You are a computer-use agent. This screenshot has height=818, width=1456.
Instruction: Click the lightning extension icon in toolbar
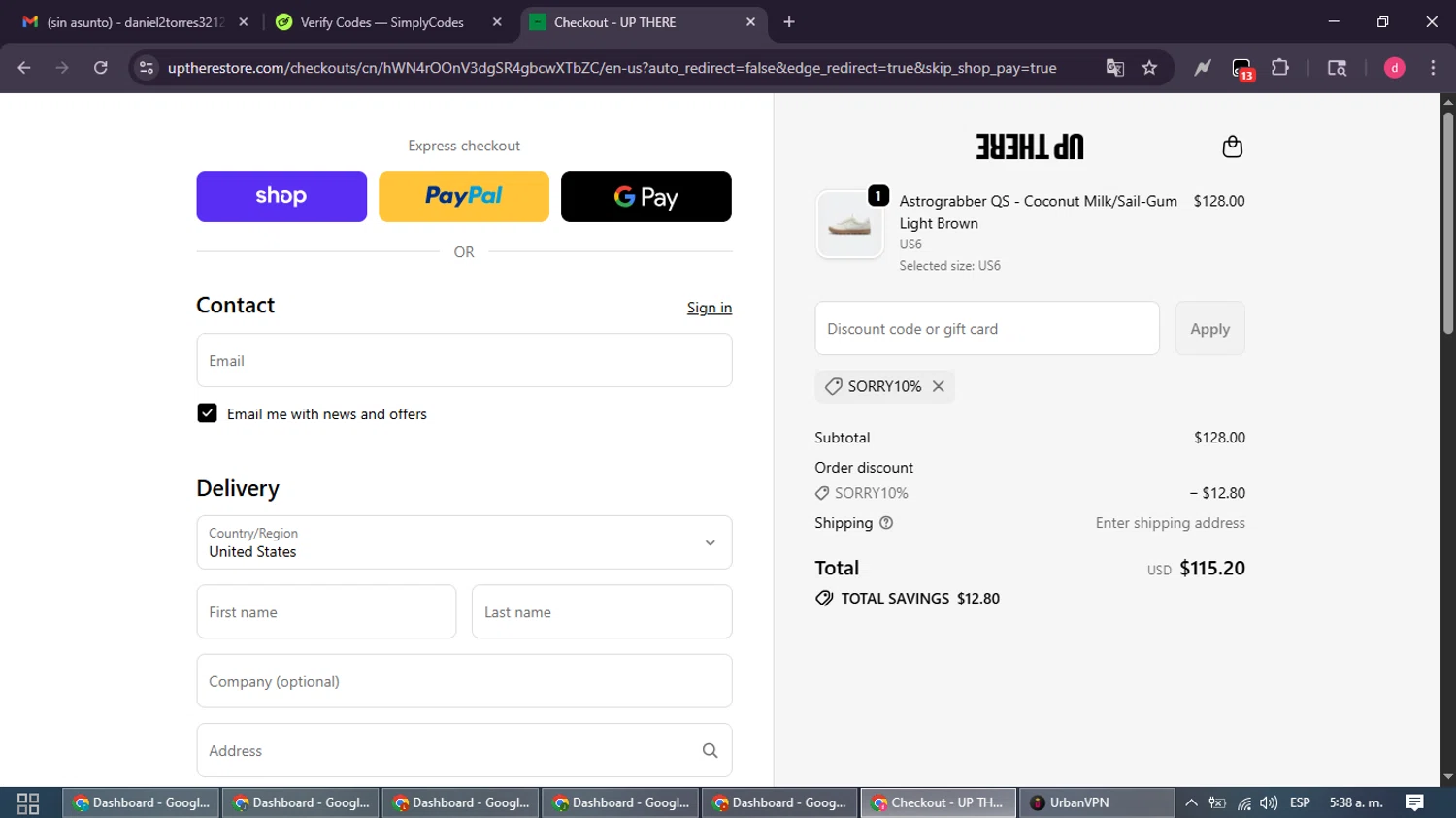[1203, 68]
